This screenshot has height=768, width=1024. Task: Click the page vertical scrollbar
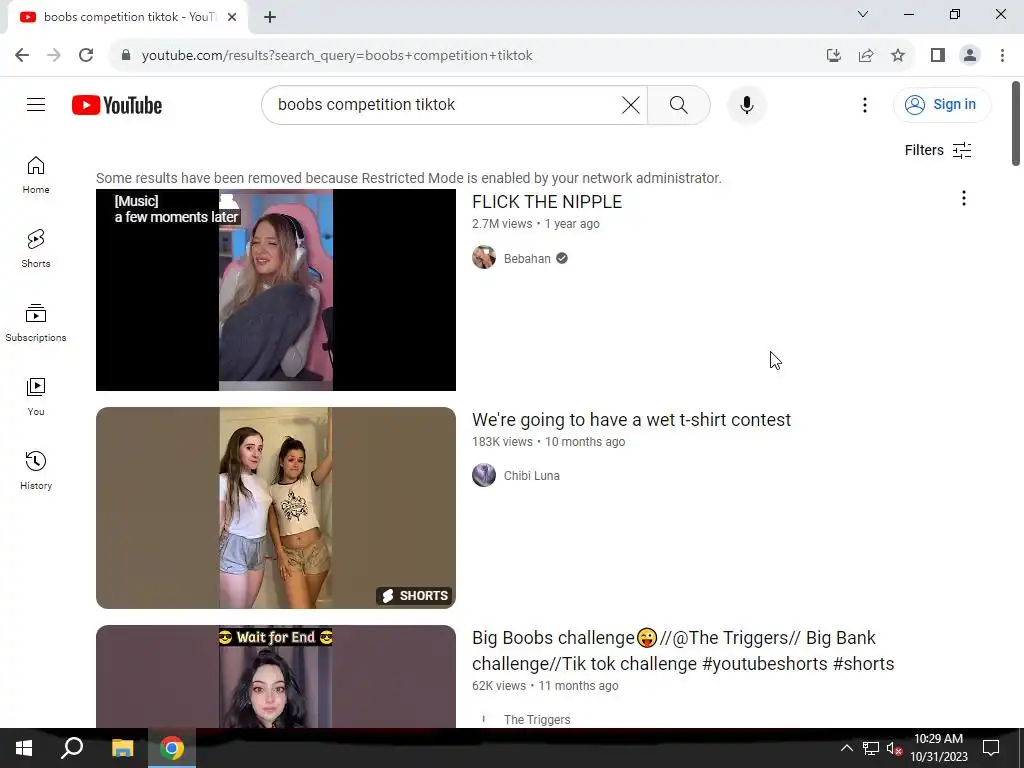1016,124
